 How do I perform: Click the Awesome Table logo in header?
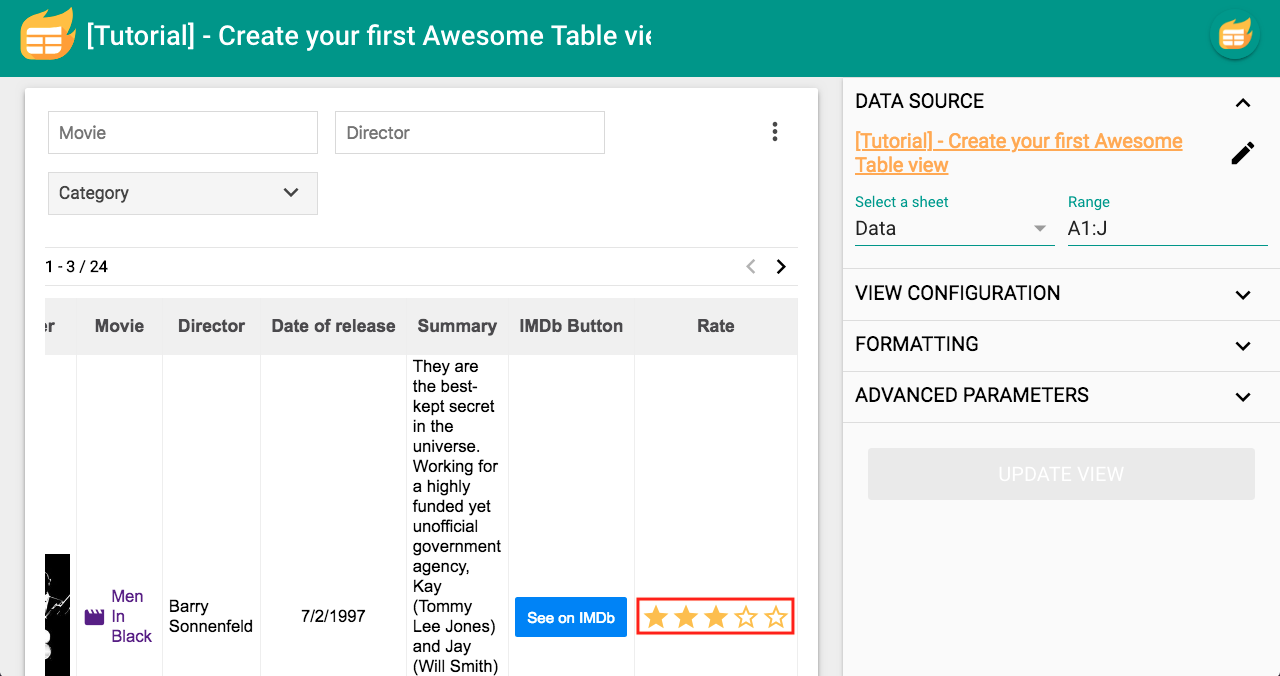pyautogui.click(x=47, y=35)
